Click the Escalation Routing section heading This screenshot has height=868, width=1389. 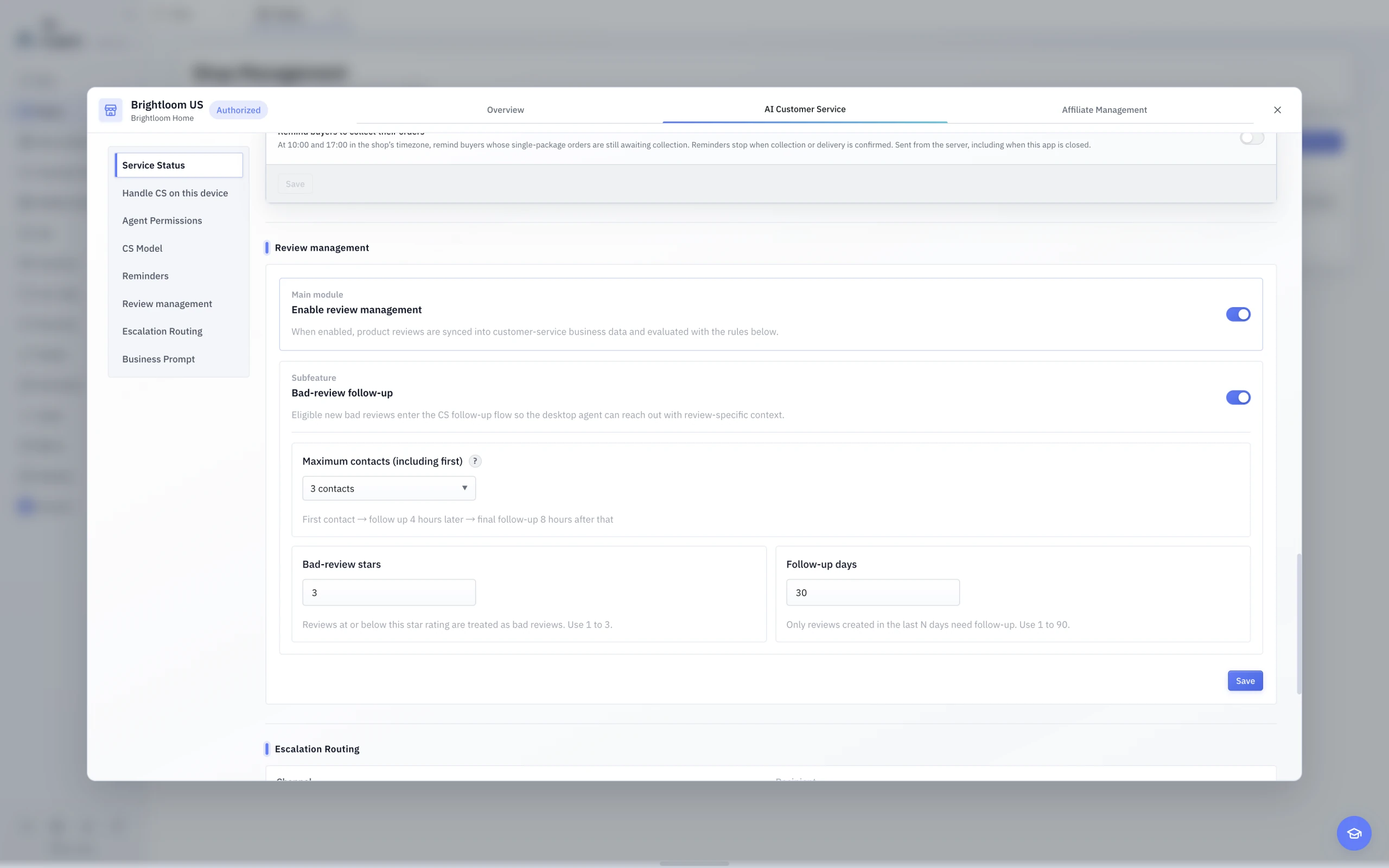(317, 749)
